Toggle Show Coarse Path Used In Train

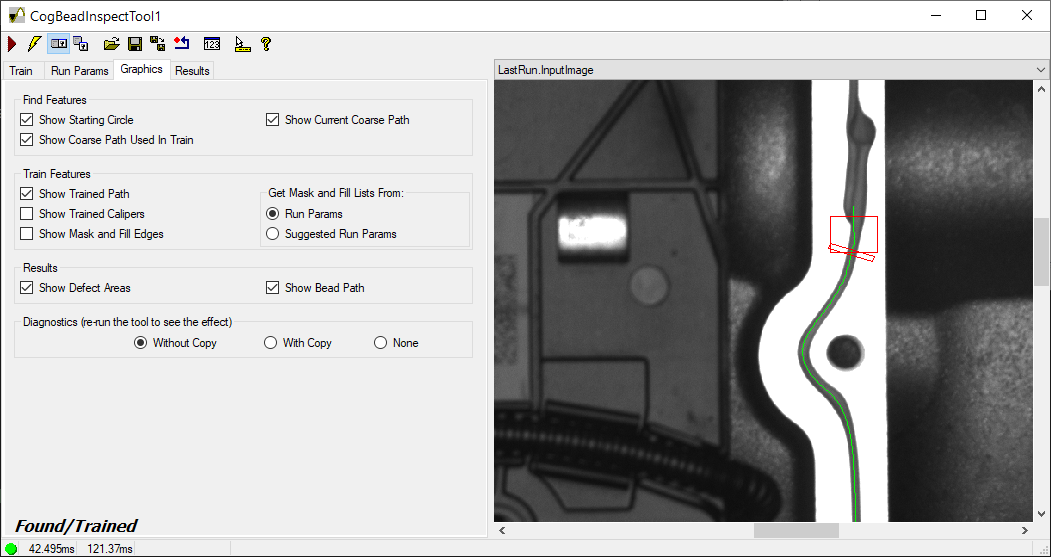[x=27, y=140]
